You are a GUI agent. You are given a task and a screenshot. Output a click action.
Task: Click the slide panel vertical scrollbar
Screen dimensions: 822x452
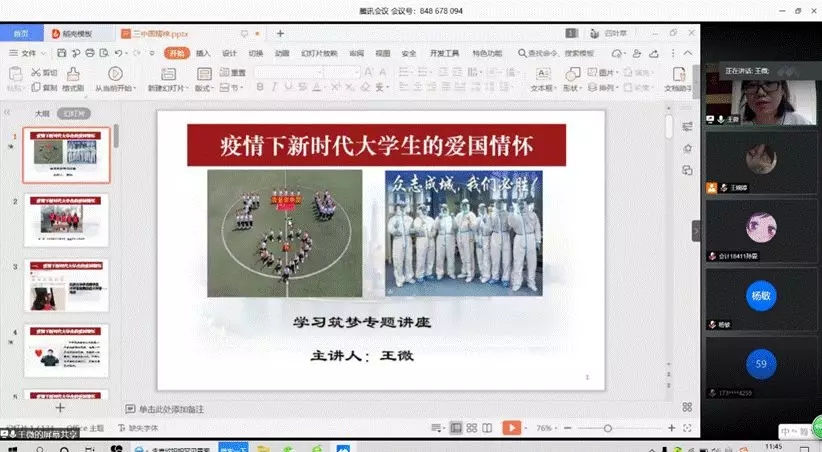116,136
